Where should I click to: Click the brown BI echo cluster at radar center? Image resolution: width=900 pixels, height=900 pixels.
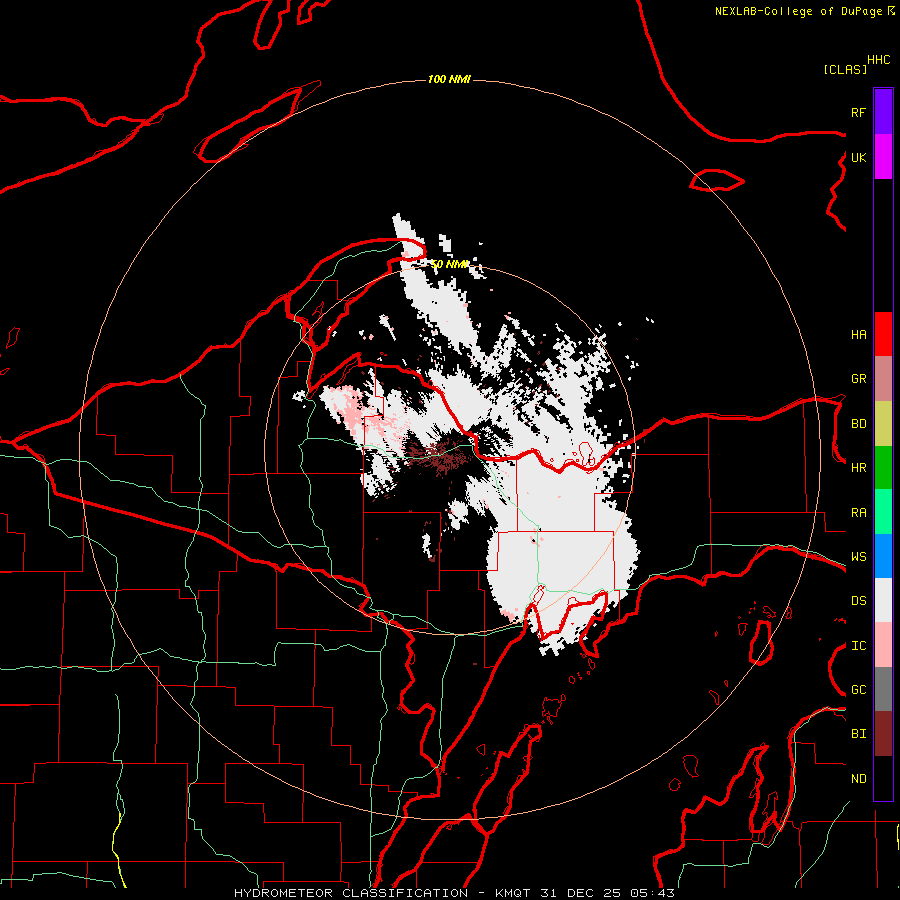click(x=439, y=453)
